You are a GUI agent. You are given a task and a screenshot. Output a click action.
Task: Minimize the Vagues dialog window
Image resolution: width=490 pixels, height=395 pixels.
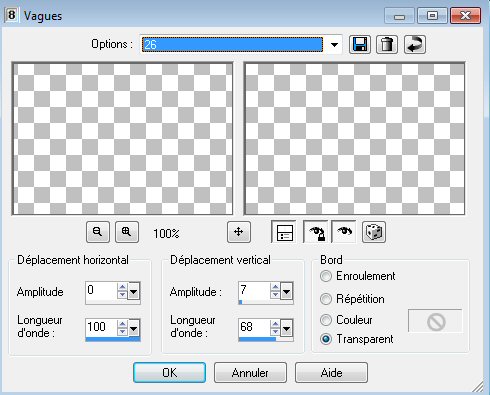[399, 16]
